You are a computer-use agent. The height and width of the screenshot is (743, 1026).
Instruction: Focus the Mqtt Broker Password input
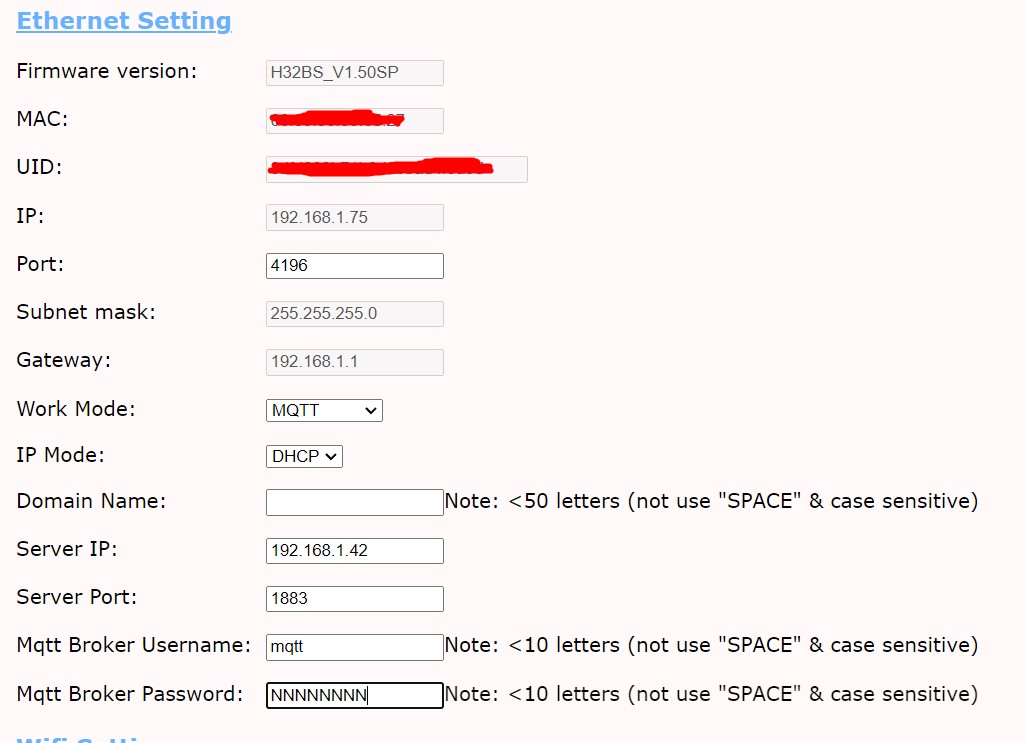tap(354, 695)
